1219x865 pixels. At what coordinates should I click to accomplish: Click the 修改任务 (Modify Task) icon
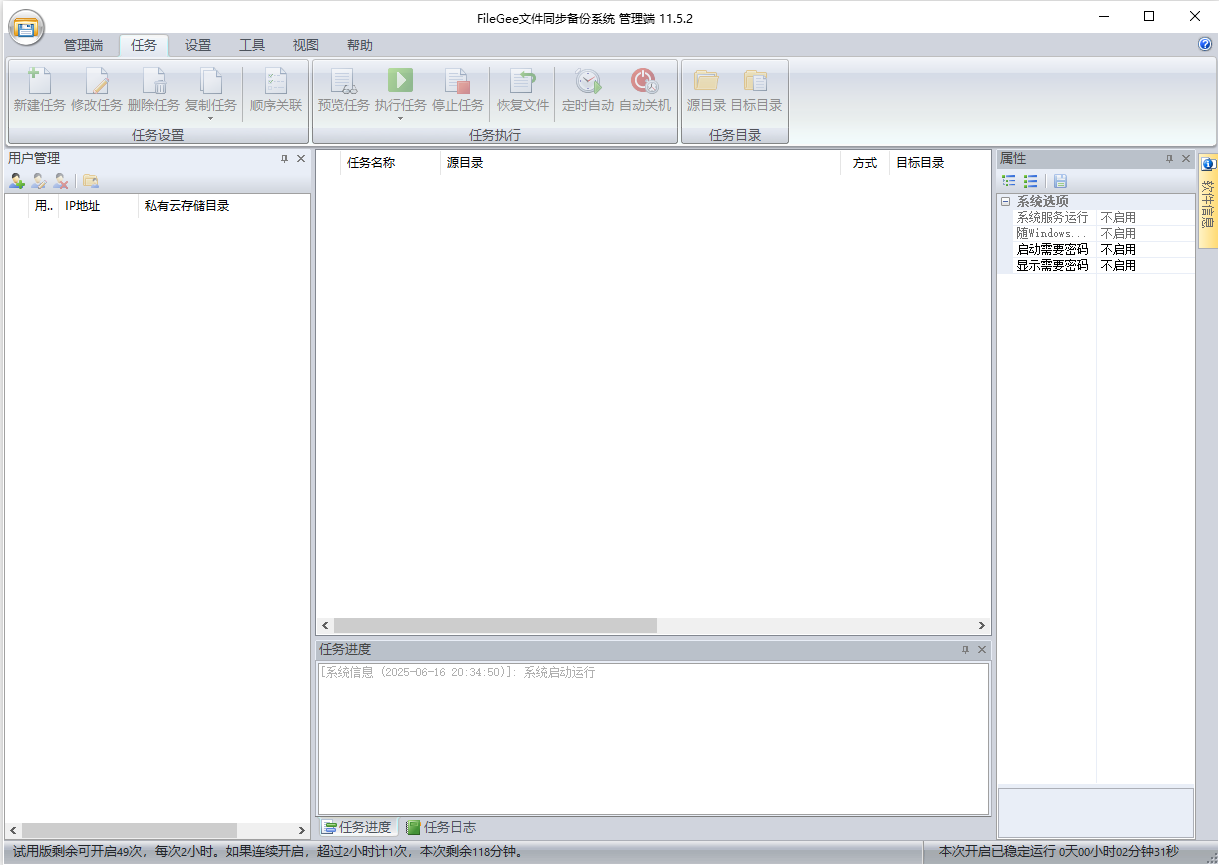[x=97, y=81]
